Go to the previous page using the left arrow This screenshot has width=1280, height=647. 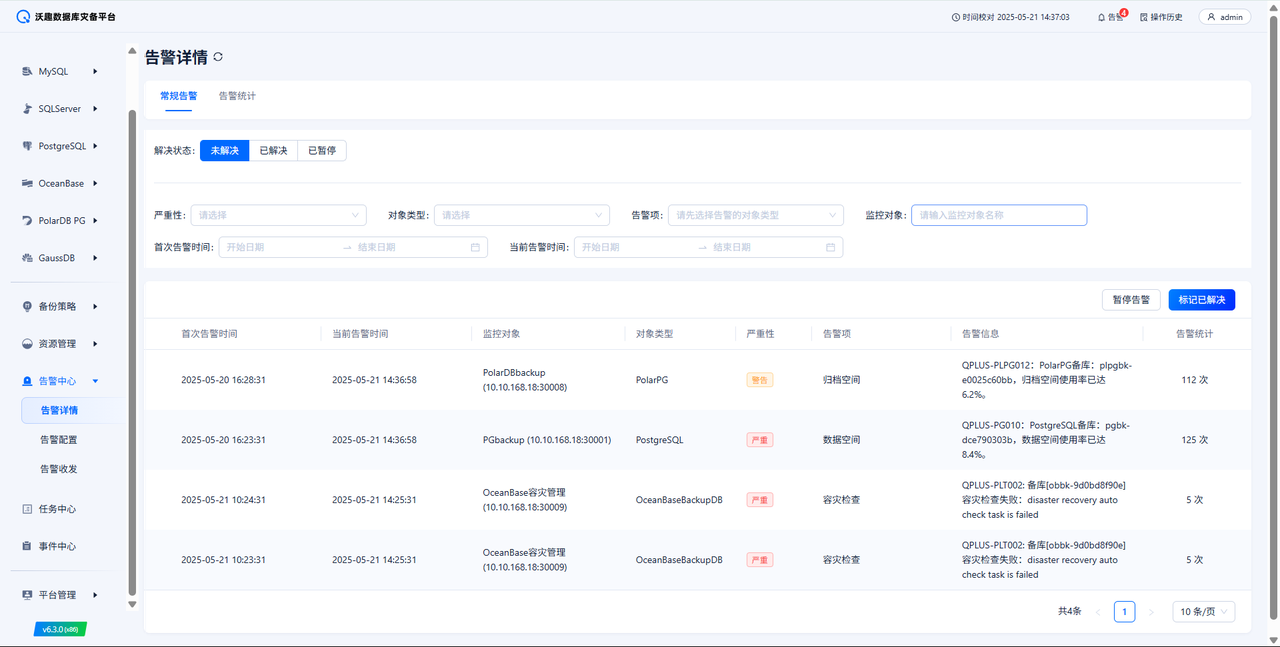point(1098,611)
